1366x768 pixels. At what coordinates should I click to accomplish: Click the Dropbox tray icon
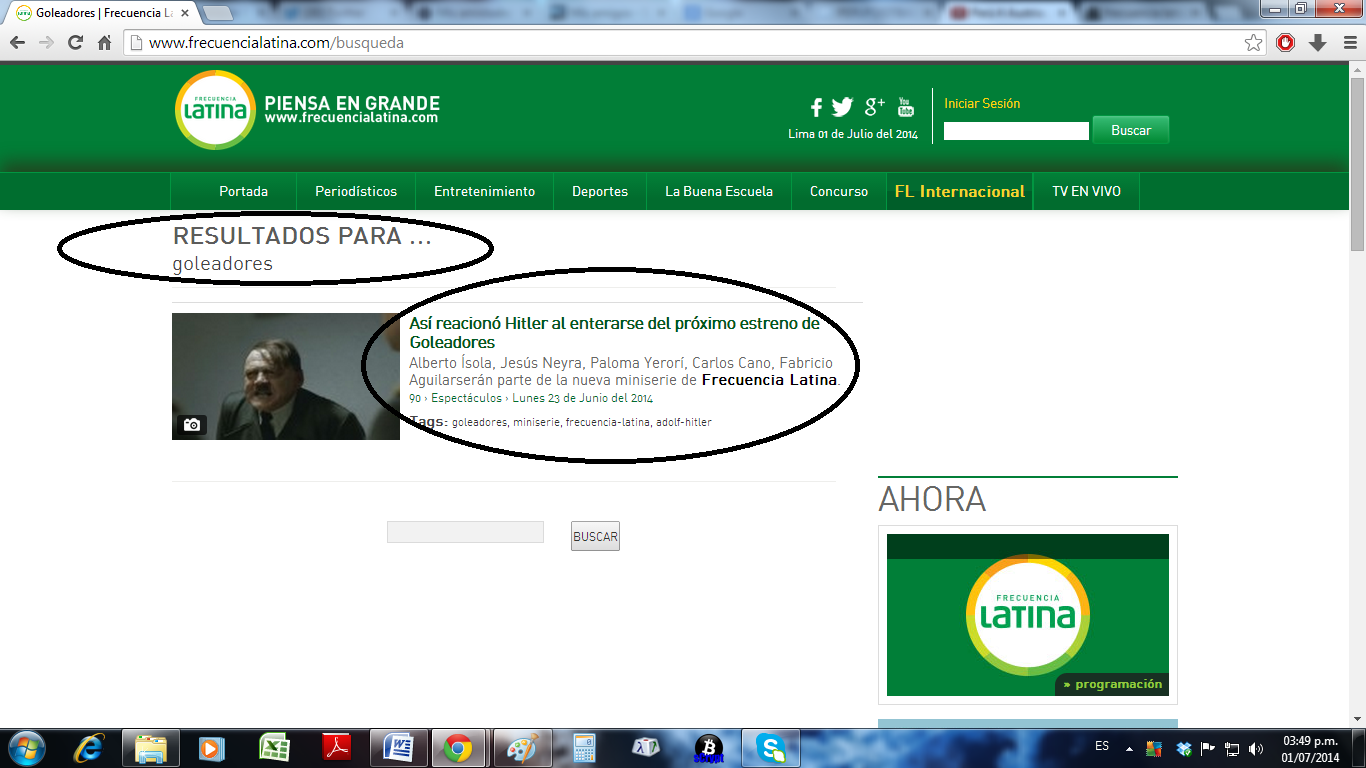click(1184, 748)
